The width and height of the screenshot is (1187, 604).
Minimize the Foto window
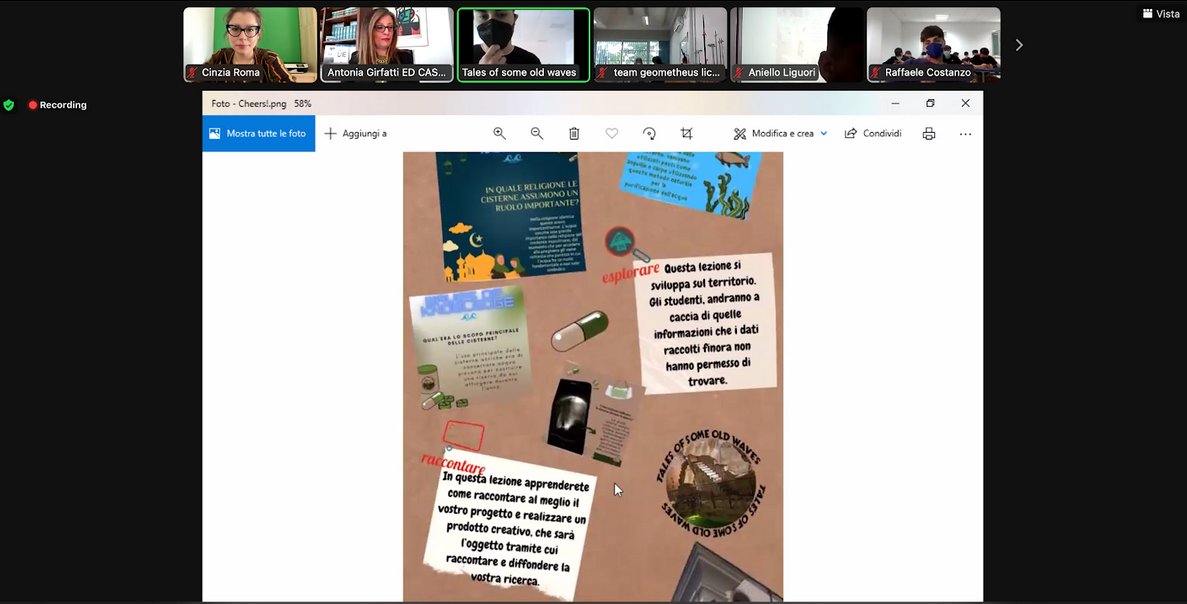[x=896, y=103]
